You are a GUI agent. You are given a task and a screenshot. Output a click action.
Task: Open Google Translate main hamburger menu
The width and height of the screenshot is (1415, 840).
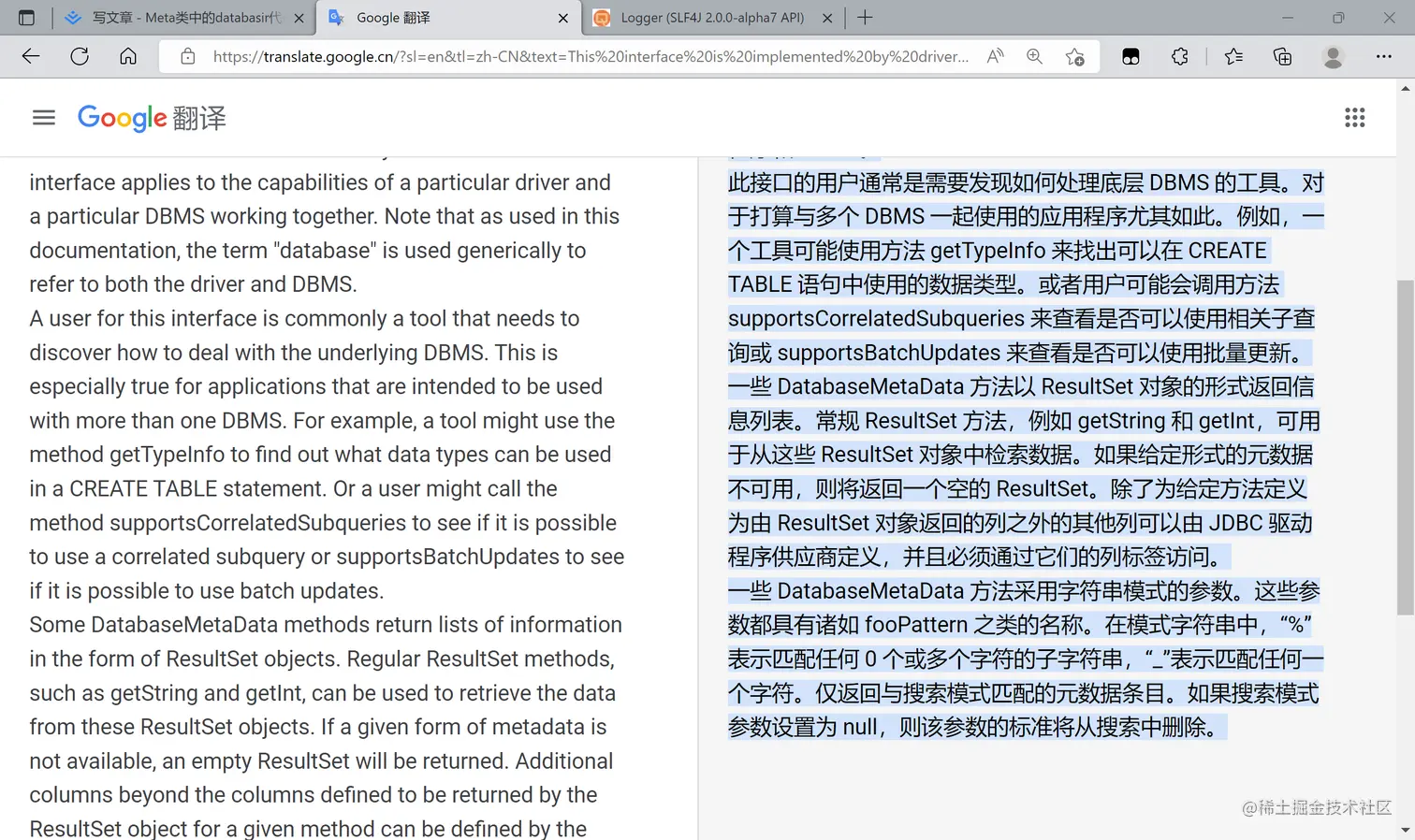click(44, 118)
